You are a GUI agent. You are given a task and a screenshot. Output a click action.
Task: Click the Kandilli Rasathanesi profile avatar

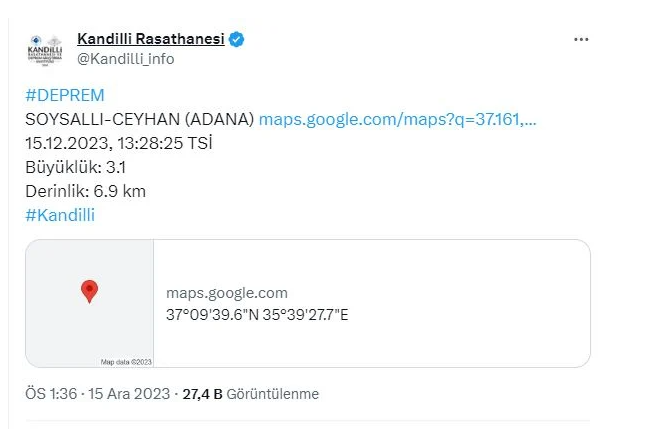46,49
